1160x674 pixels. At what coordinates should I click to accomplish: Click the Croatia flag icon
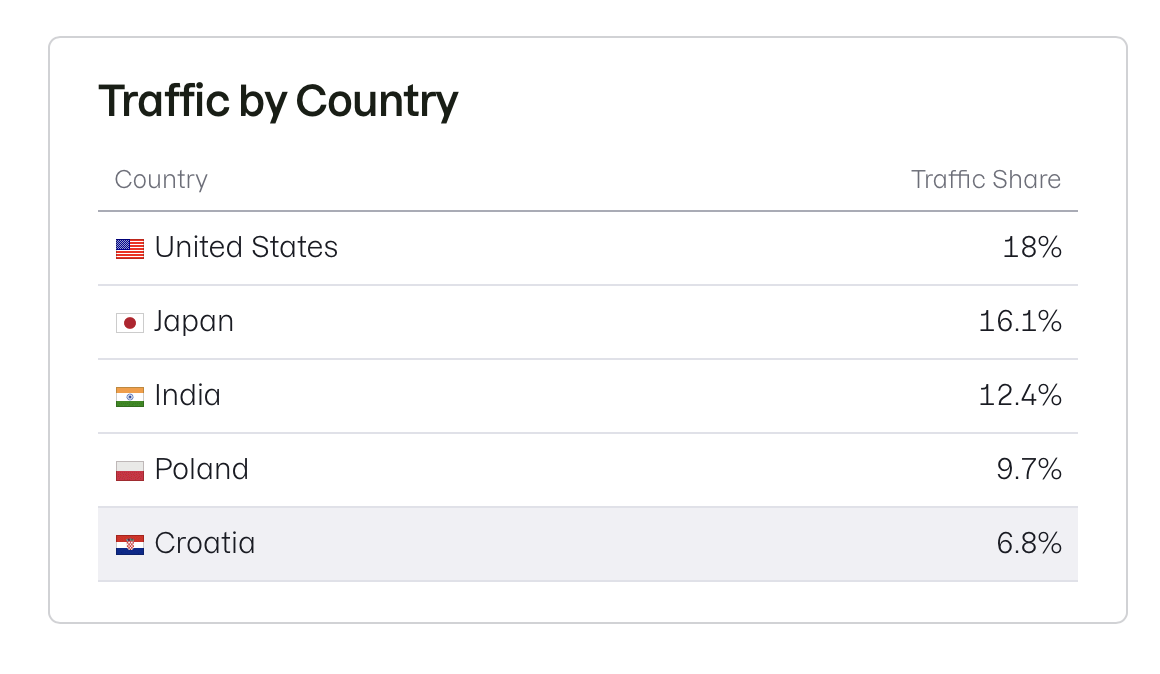point(130,544)
